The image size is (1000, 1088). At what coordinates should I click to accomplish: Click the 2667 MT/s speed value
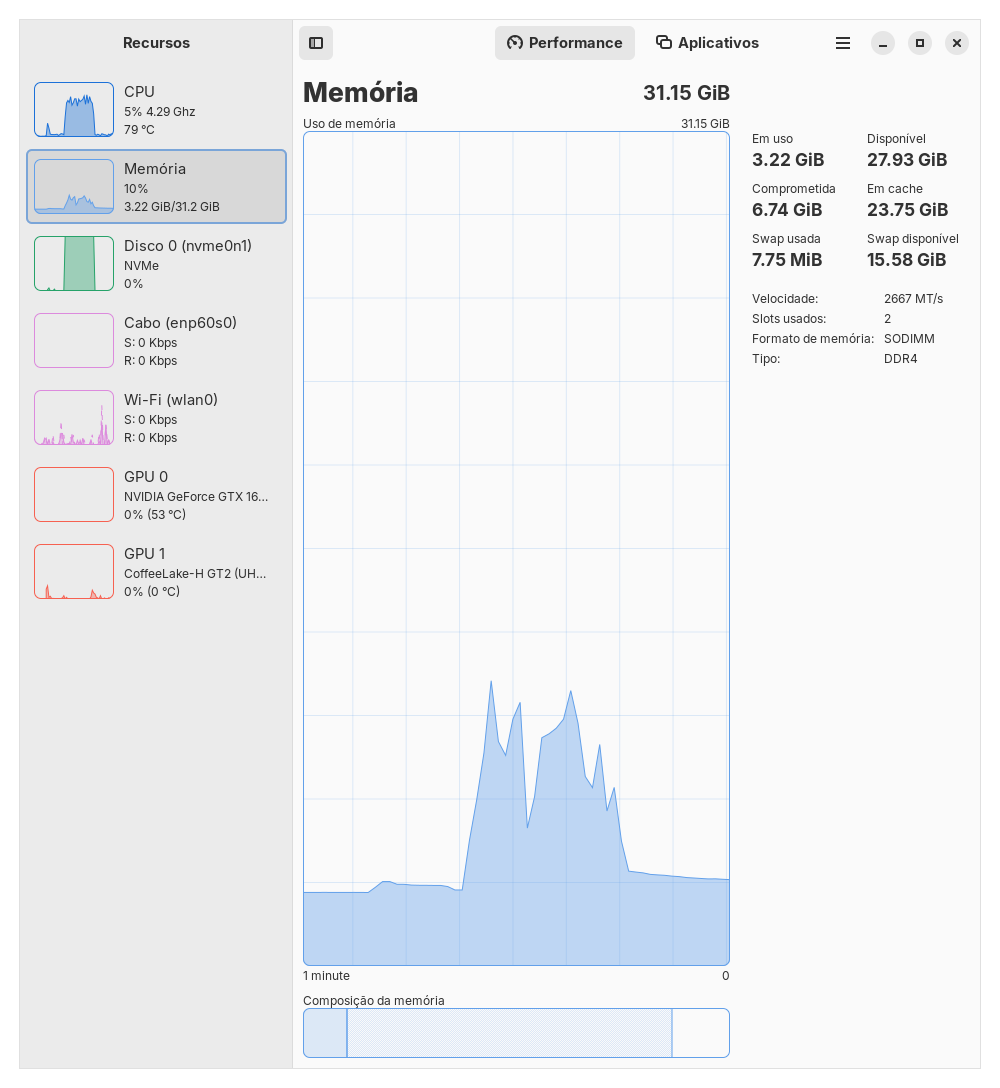[x=913, y=299]
